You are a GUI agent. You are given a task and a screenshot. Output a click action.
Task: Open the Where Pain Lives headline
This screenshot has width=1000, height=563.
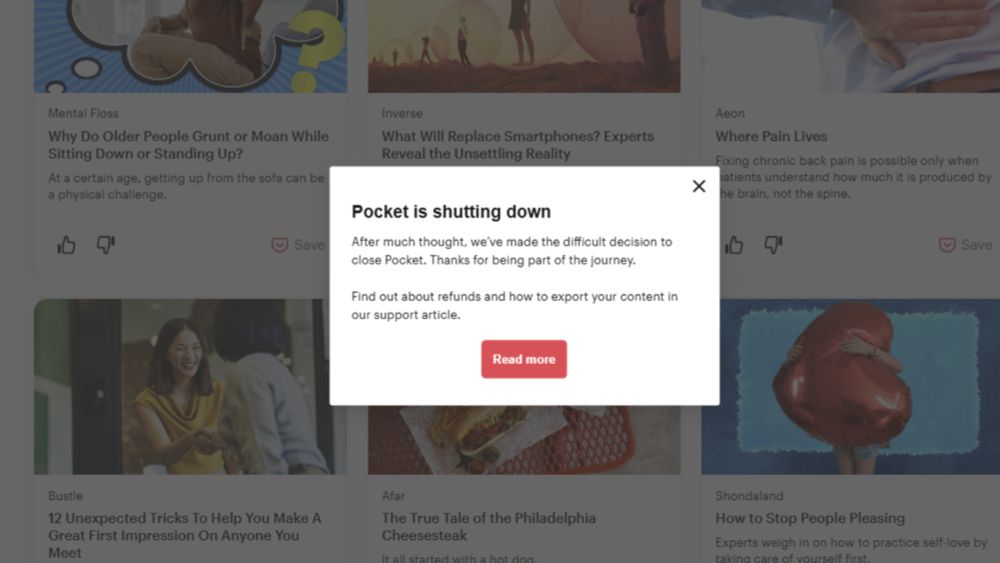(771, 136)
